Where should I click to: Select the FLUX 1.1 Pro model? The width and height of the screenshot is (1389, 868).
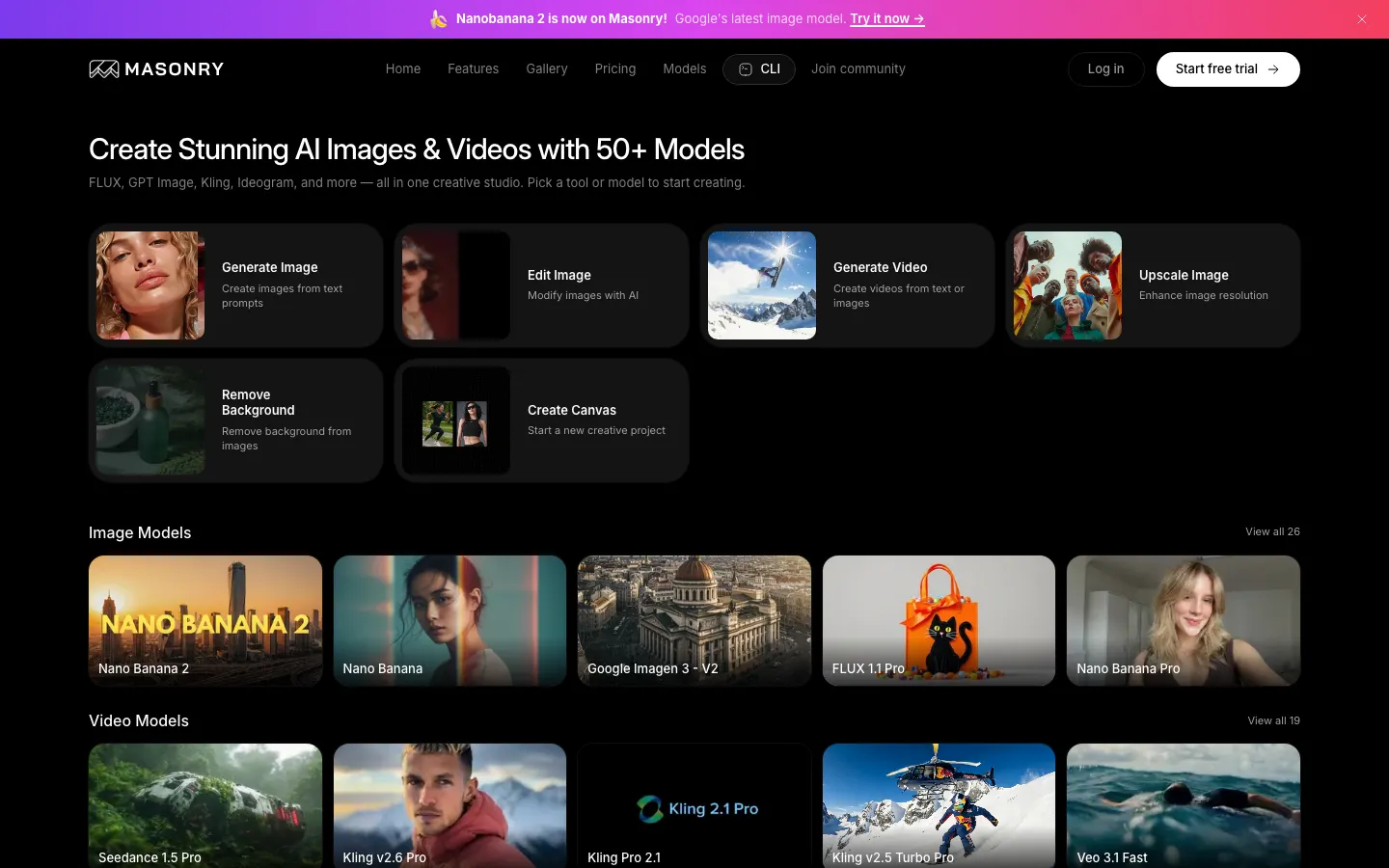[x=939, y=620]
